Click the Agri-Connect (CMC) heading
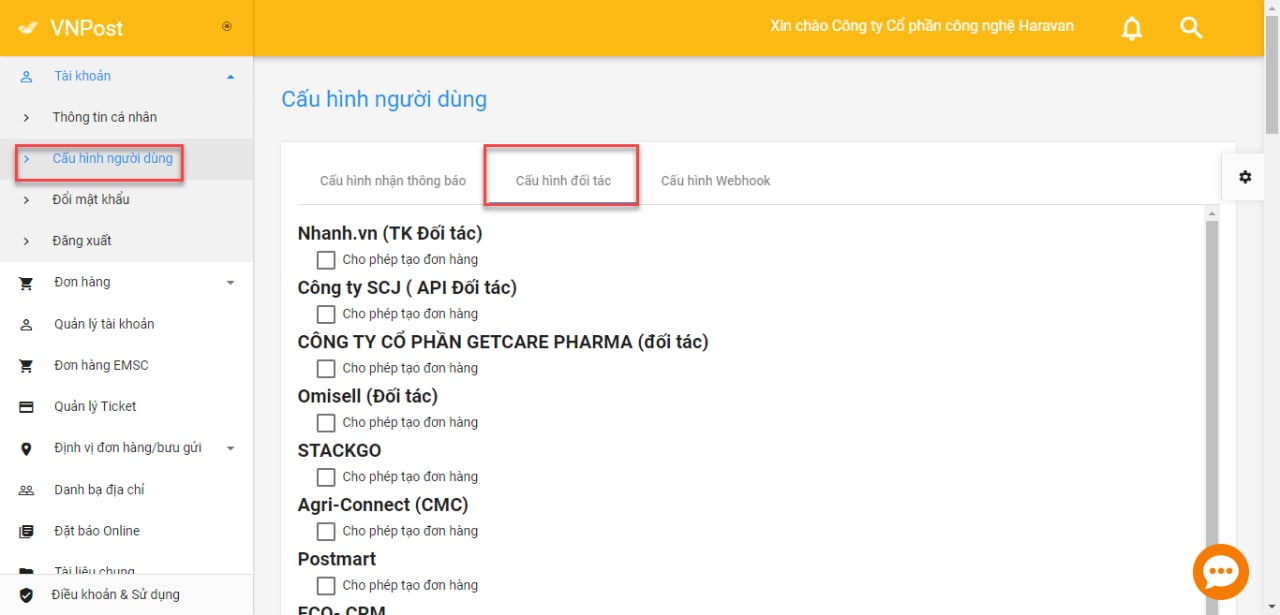 point(383,505)
